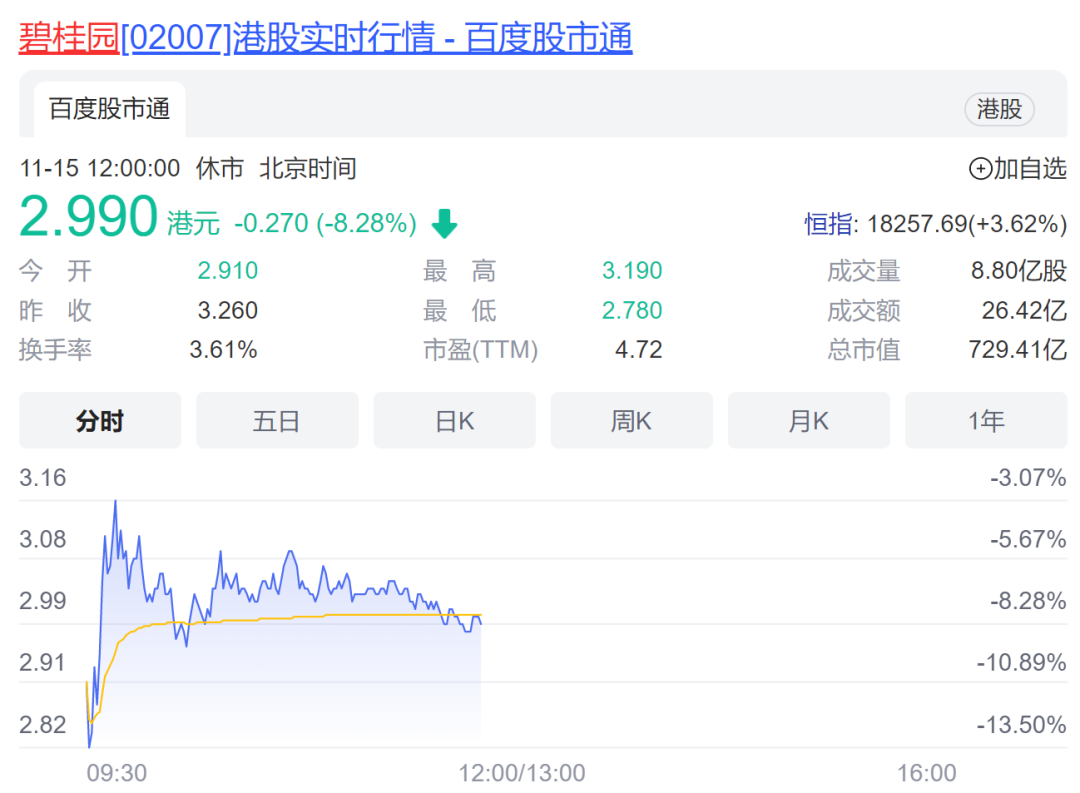Select the 月K monthly chart

pos(808,421)
